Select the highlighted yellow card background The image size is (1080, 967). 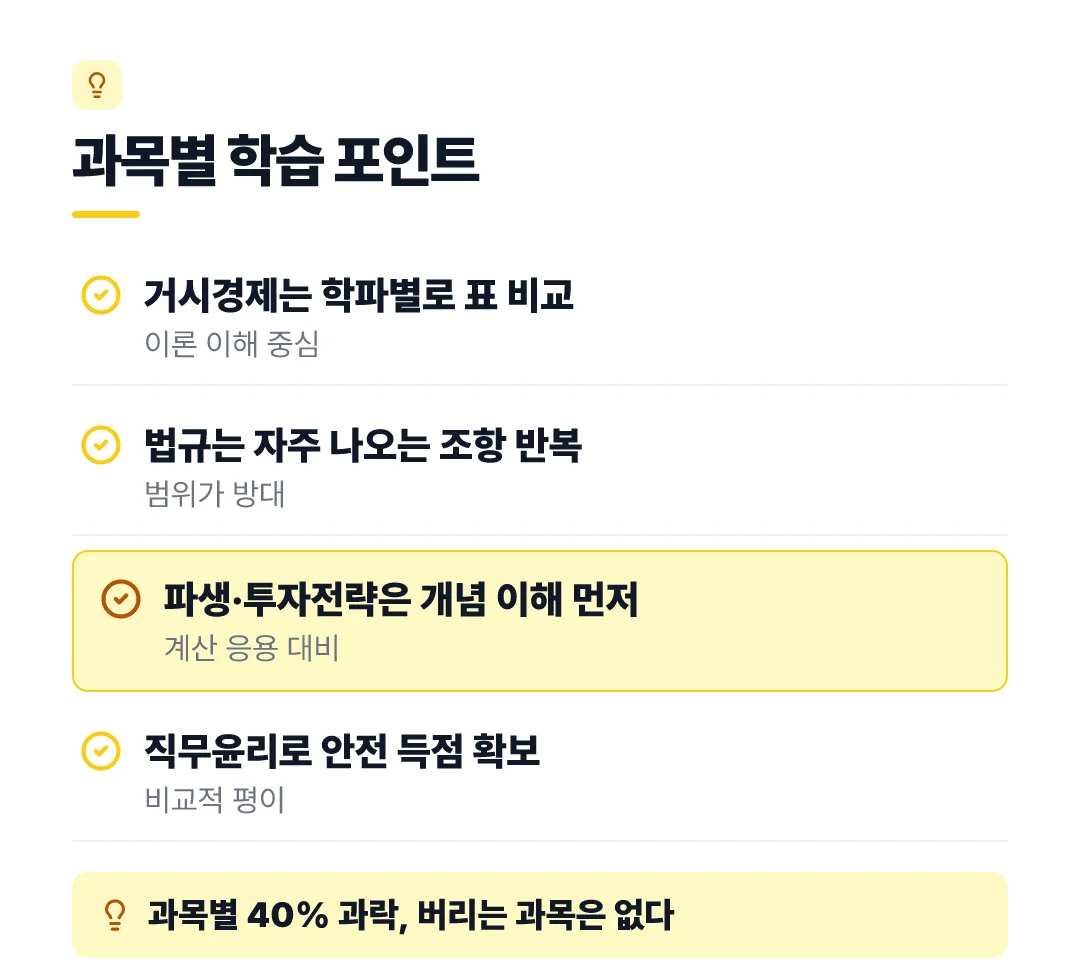pos(540,621)
